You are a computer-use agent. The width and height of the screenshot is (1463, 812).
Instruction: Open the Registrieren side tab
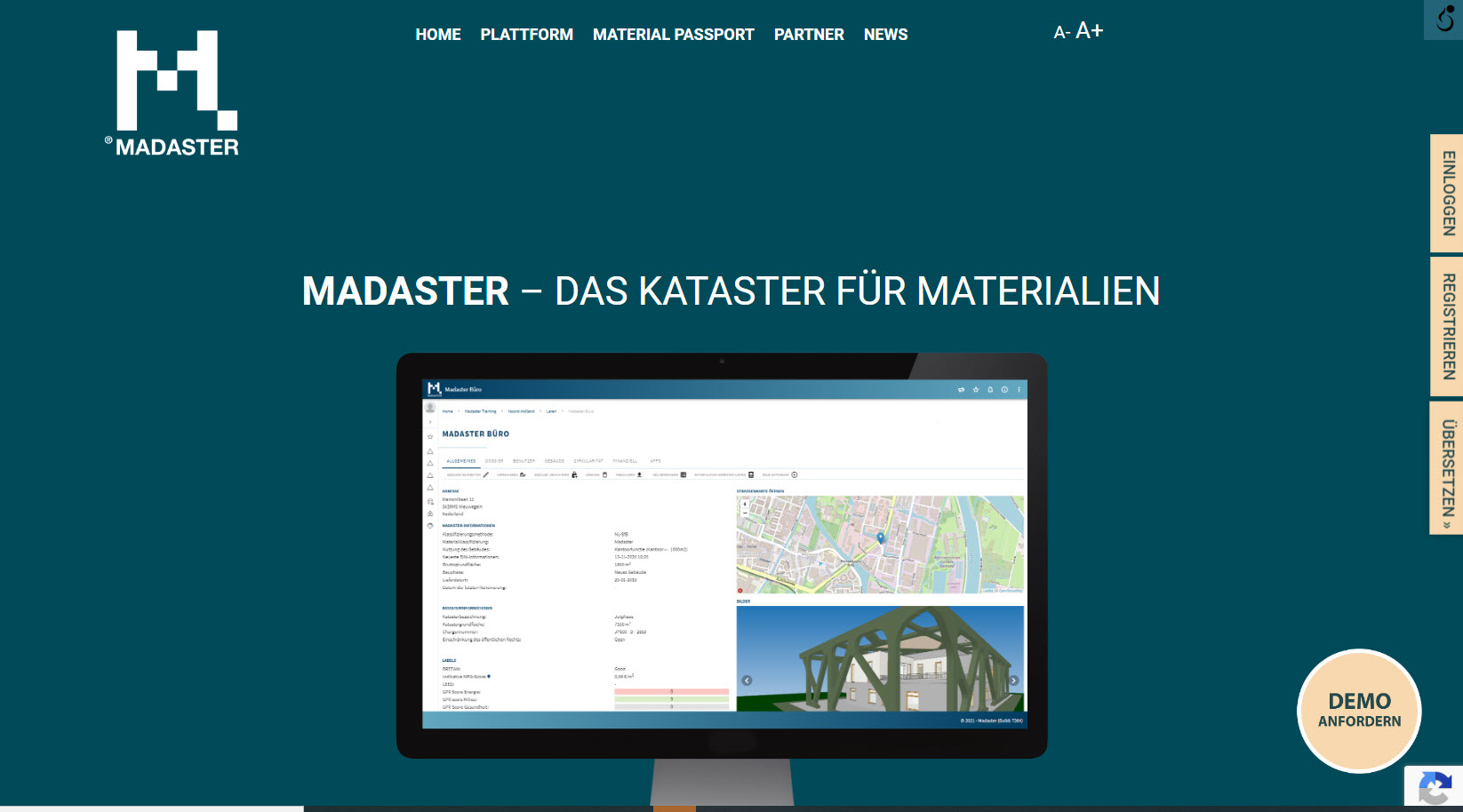point(1447,327)
